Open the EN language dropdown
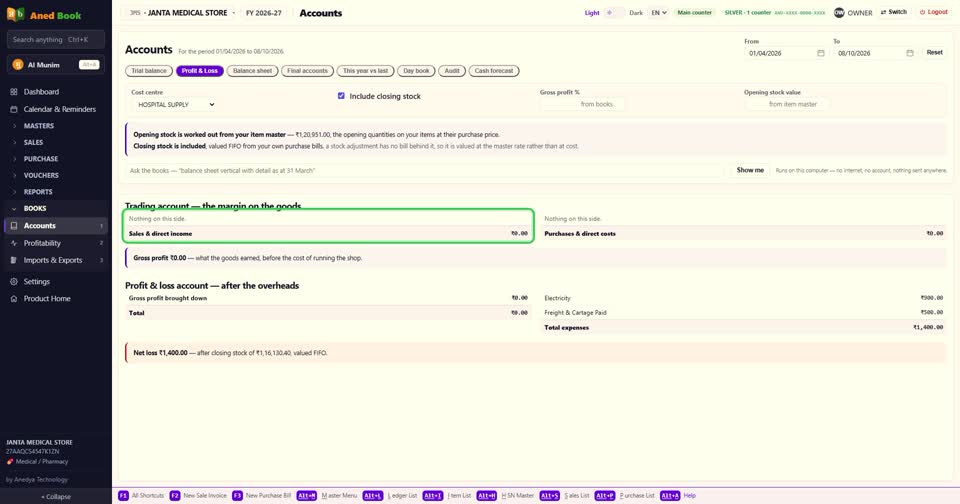The height and width of the screenshot is (504, 960). [x=659, y=12]
